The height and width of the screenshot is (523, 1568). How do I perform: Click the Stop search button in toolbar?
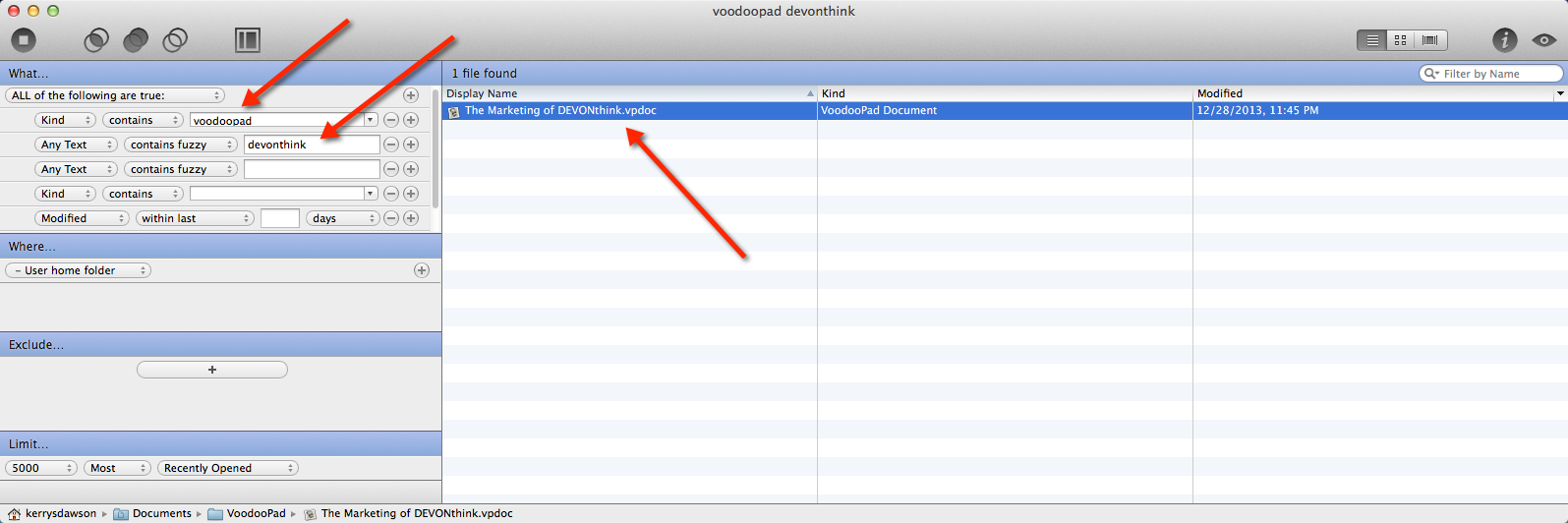24,40
